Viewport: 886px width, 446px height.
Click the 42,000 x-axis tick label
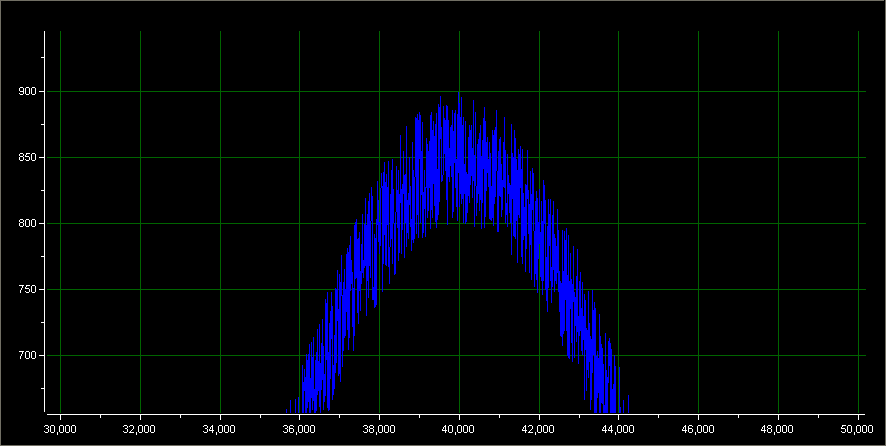[539, 429]
